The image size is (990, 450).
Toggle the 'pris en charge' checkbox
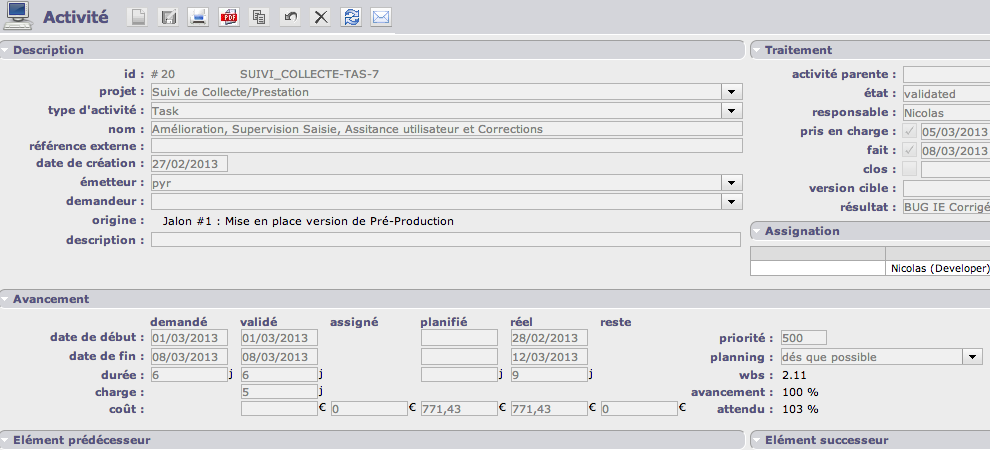point(909,132)
